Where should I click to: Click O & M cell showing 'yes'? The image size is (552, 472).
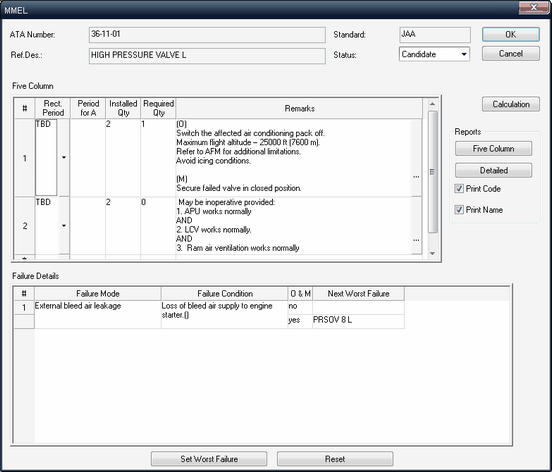[x=300, y=321]
